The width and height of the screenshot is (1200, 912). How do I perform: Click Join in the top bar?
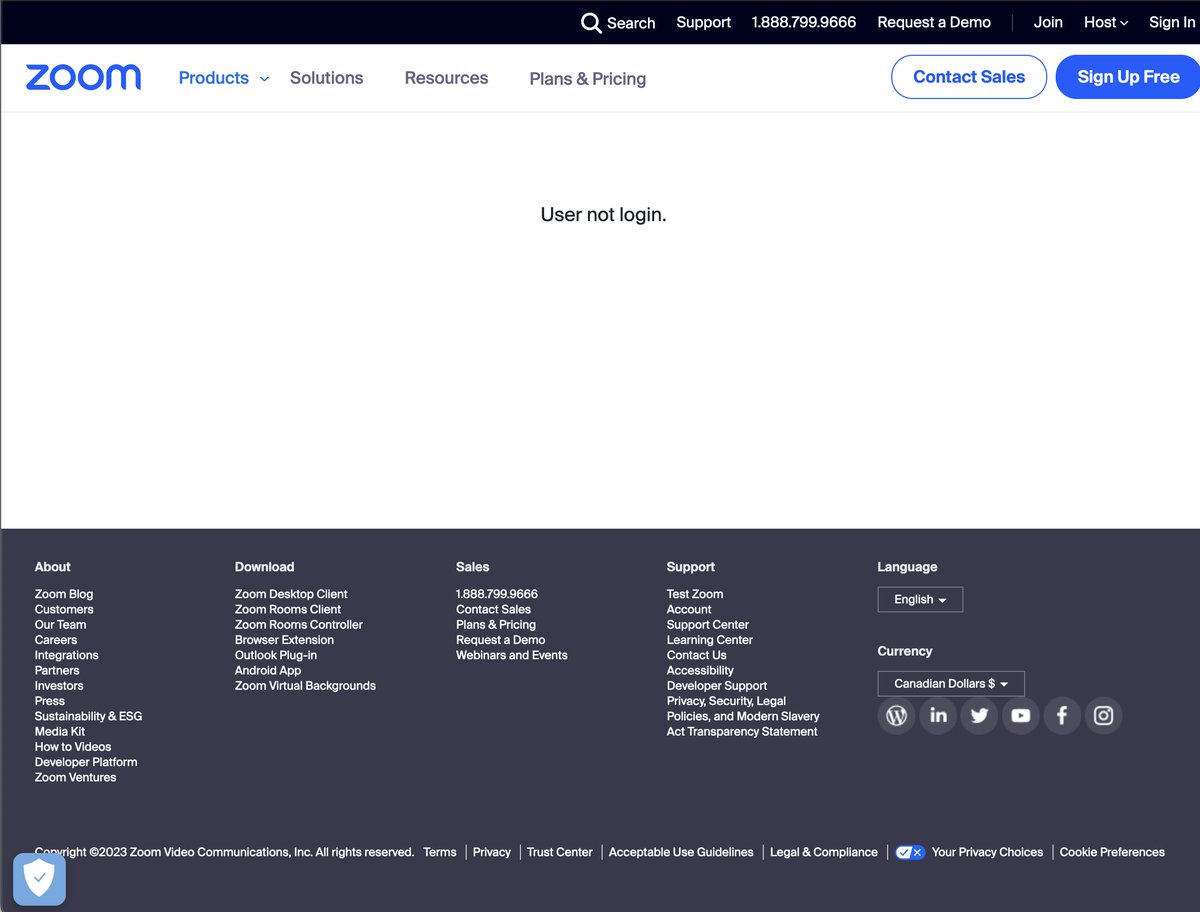[1048, 22]
